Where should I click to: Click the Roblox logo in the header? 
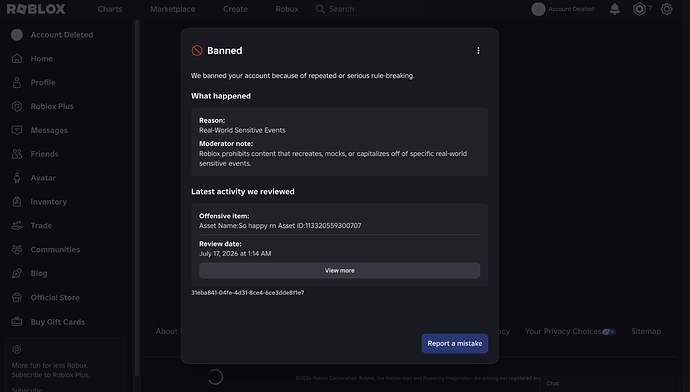tap(36, 9)
